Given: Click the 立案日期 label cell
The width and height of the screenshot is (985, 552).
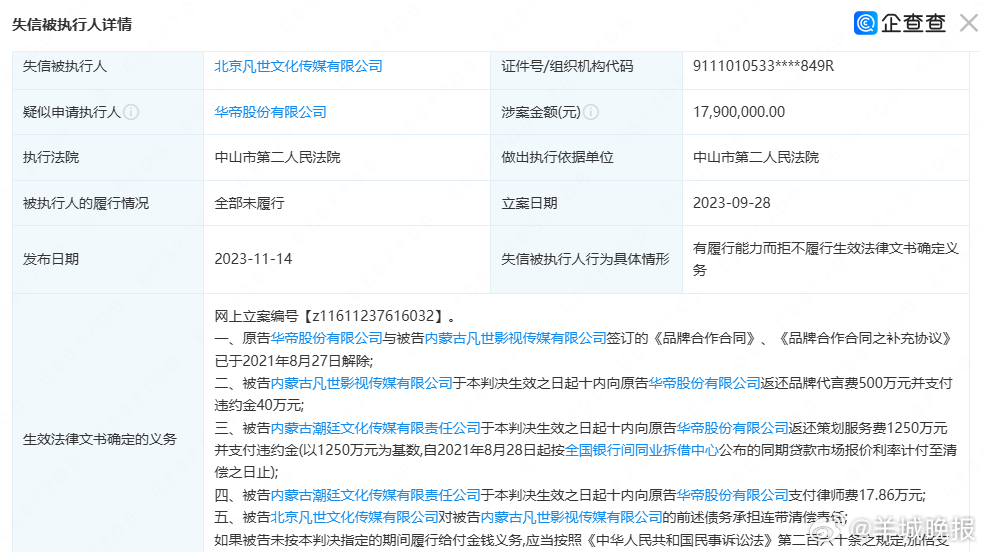Looking at the screenshot, I should tap(586, 203).
